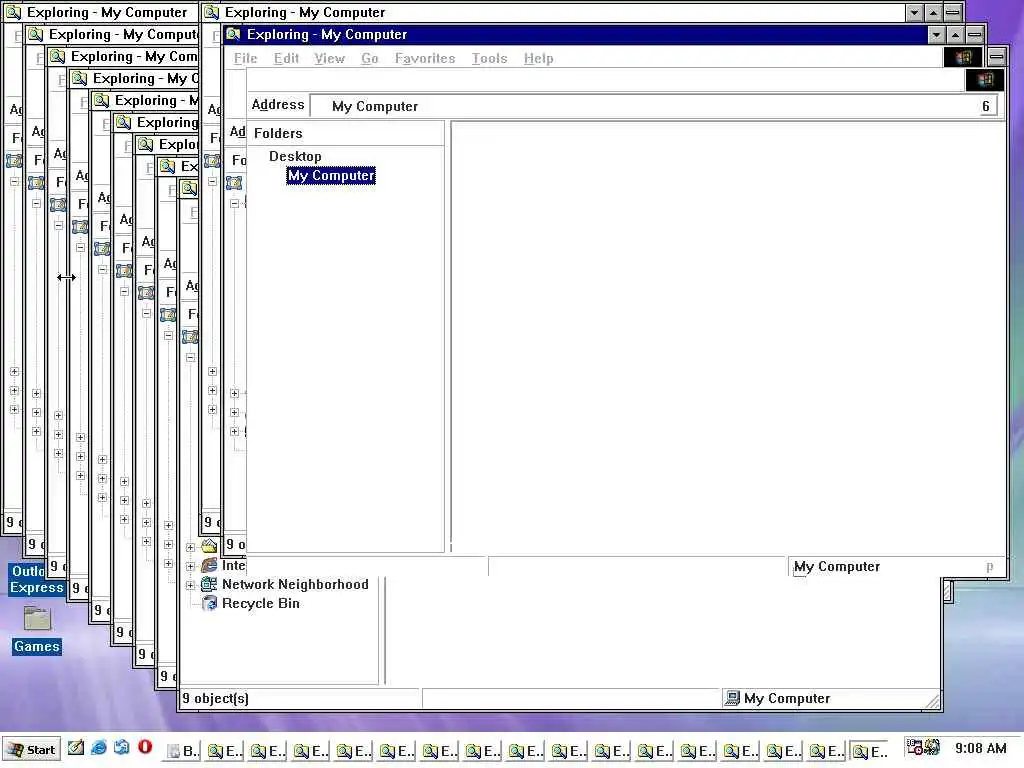Activate window with title truncated to 'Explo'
1024x768 pixels.
pyautogui.click(x=167, y=144)
